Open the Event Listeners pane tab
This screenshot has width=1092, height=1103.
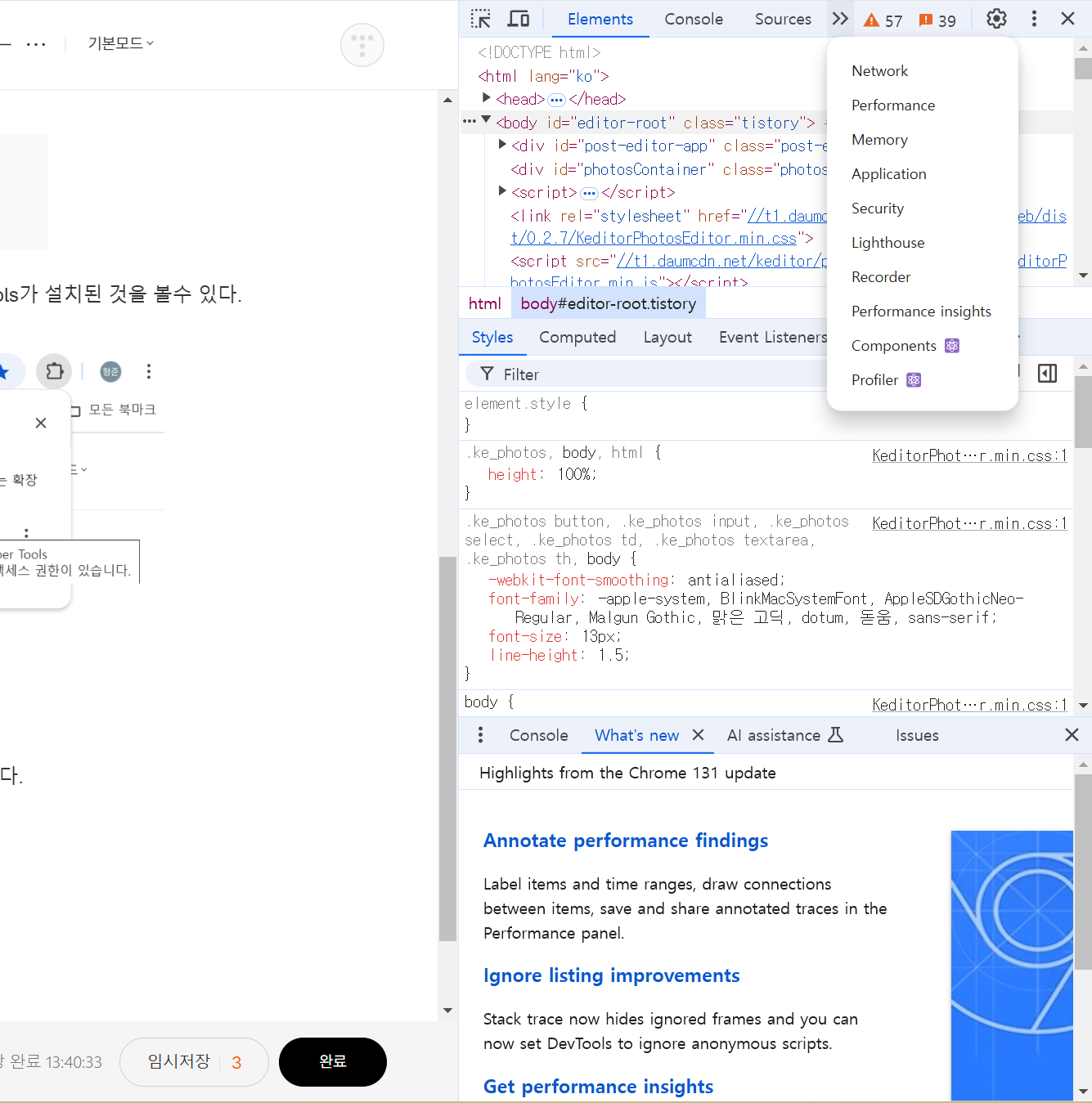[x=772, y=337]
